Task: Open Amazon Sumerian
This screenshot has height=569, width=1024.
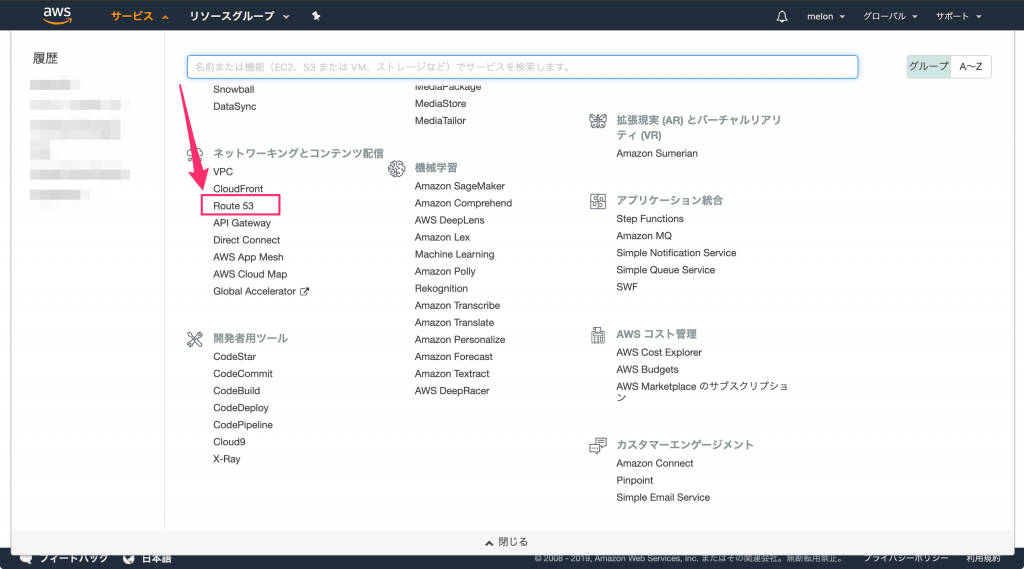Action: (x=657, y=154)
